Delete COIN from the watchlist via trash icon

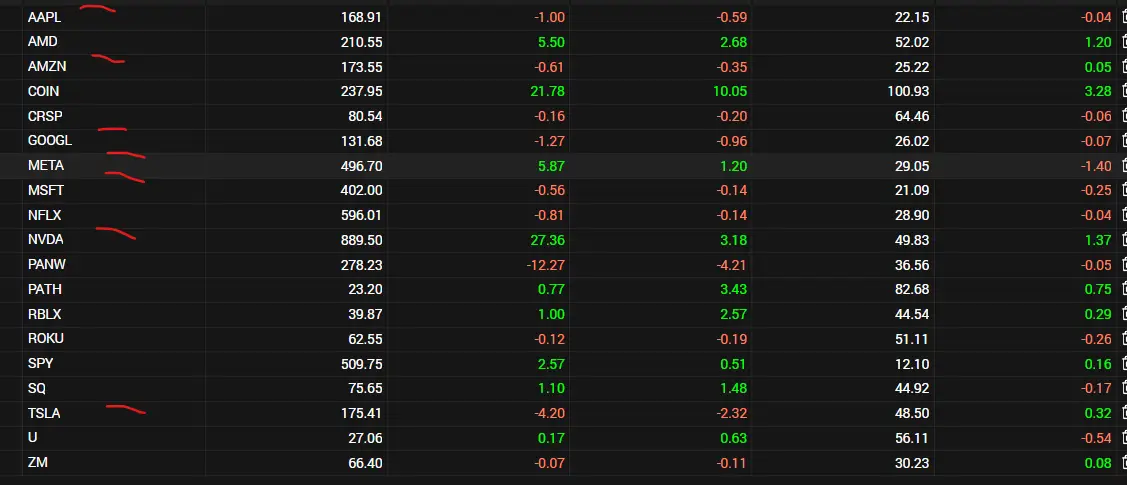pos(1124,91)
